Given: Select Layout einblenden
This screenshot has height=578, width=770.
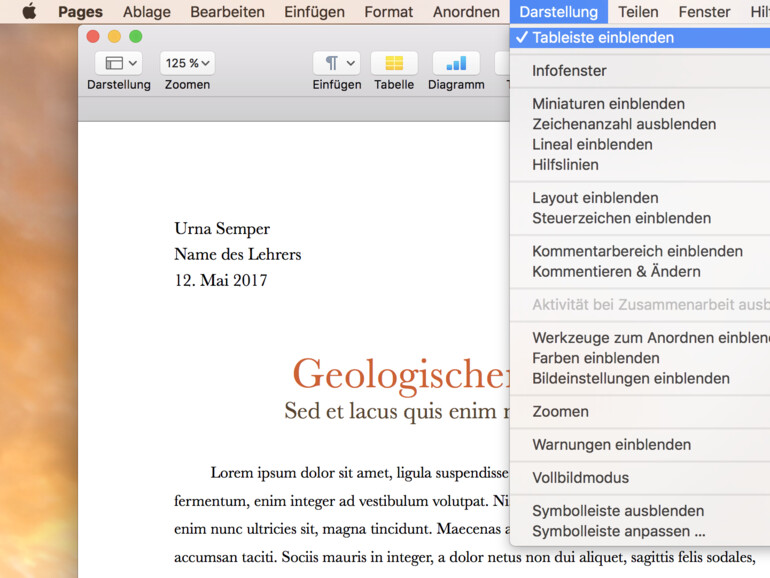Looking at the screenshot, I should tap(640, 198).
